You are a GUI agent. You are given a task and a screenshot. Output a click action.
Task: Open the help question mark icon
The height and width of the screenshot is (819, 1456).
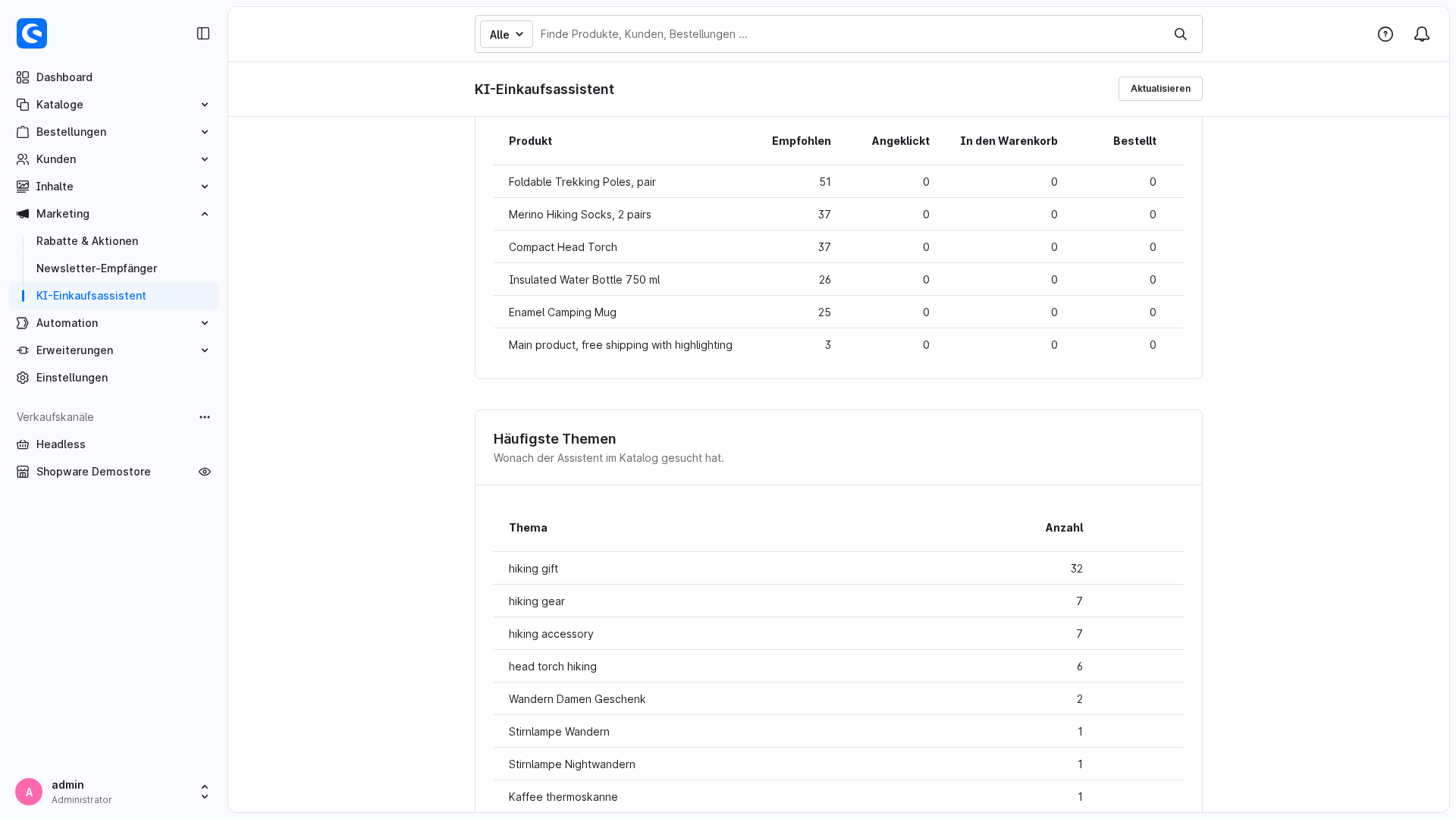pyautogui.click(x=1385, y=34)
